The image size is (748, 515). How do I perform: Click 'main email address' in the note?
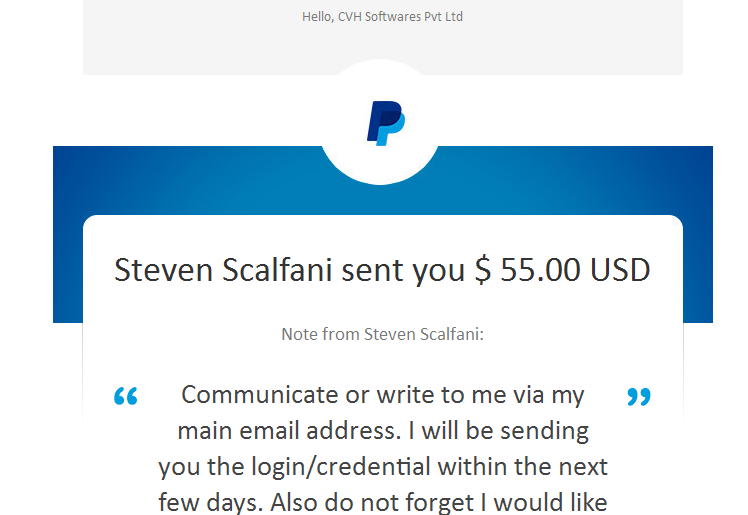tap(286, 431)
